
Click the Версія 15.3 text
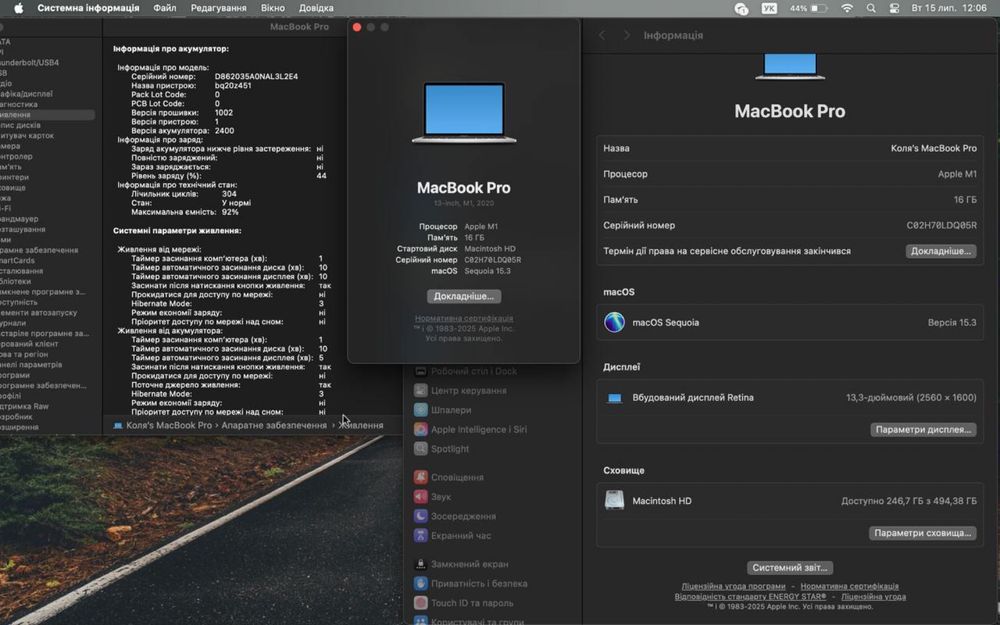[952, 323]
